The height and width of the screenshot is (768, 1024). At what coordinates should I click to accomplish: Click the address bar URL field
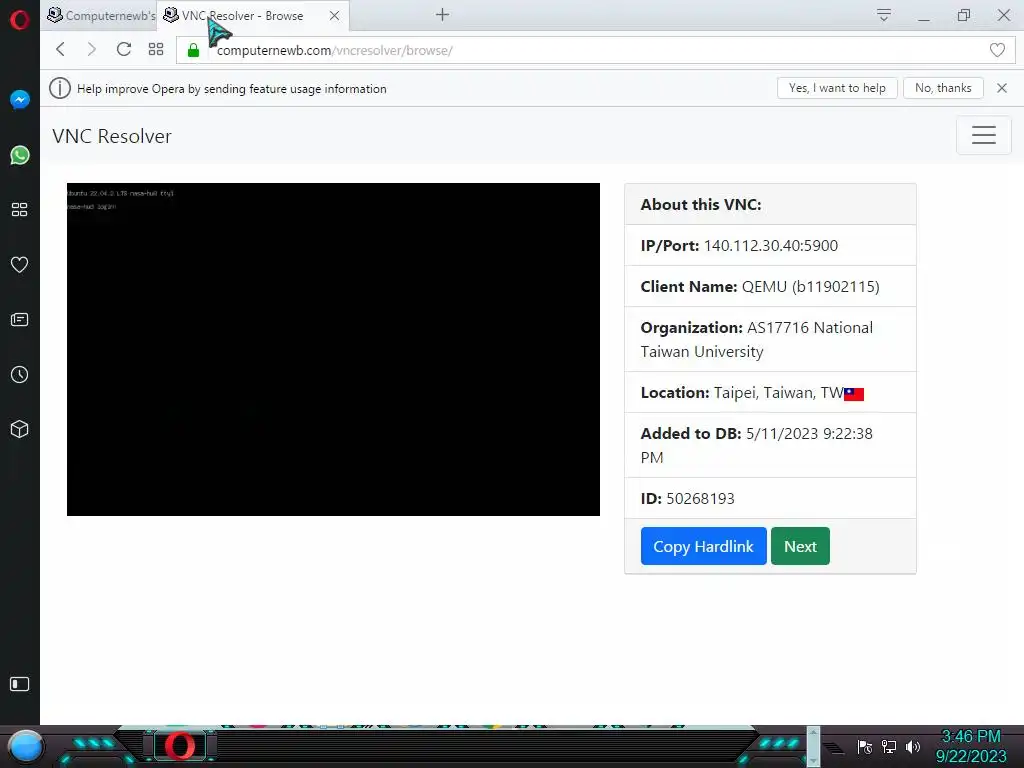596,50
